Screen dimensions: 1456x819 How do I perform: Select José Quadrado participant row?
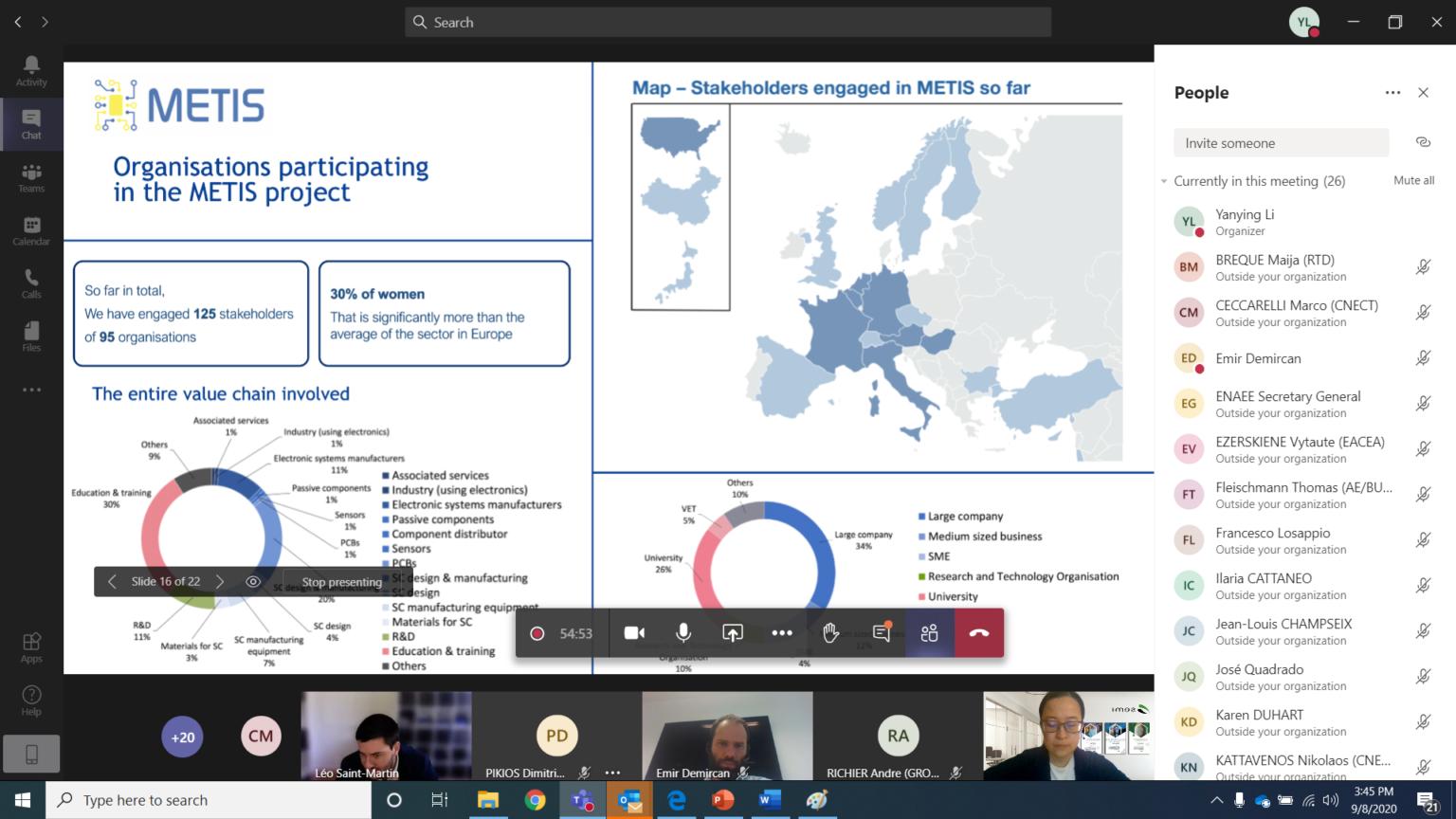pyautogui.click(x=1304, y=677)
